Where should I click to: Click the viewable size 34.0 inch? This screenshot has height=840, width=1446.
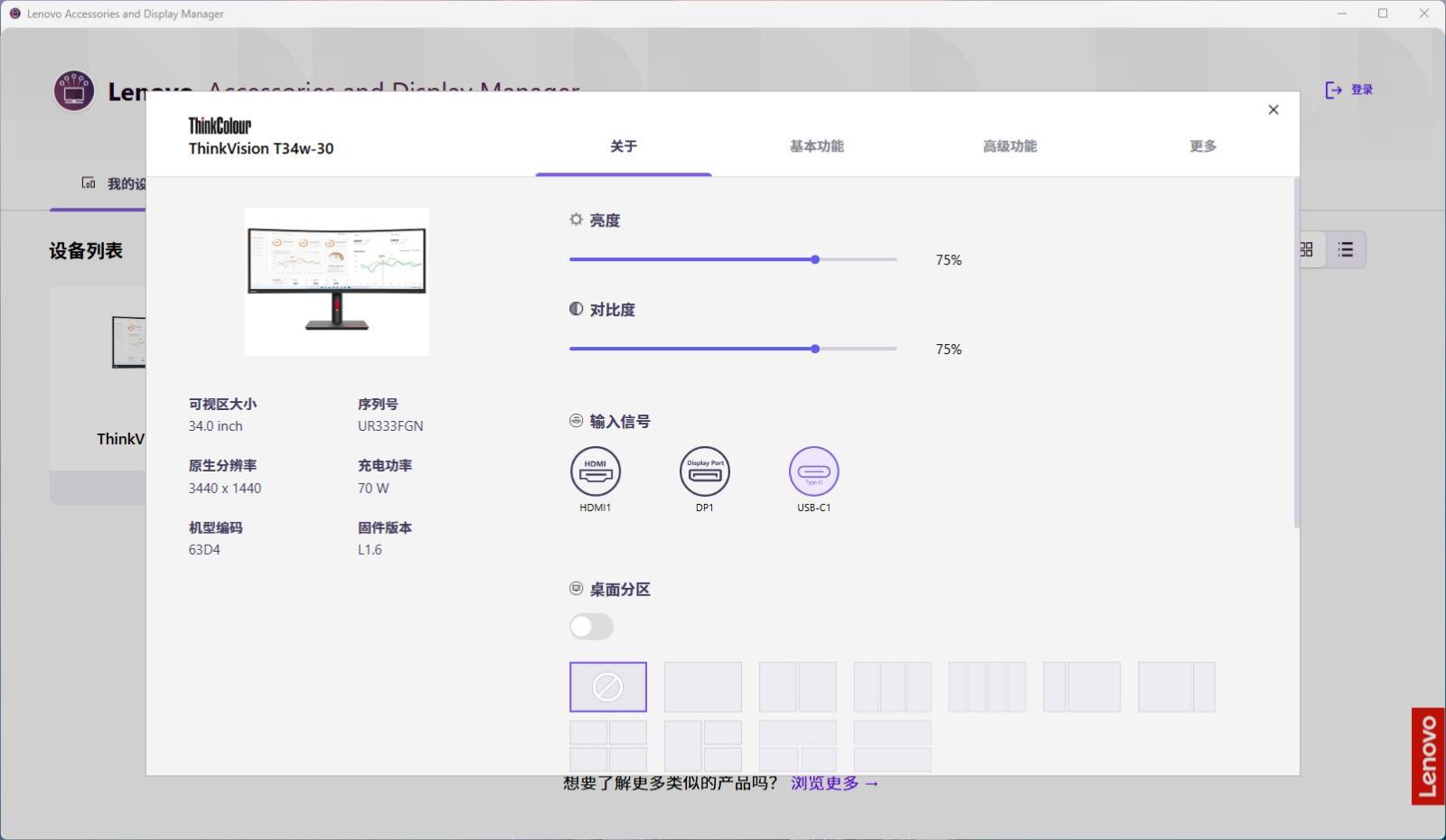tap(215, 426)
